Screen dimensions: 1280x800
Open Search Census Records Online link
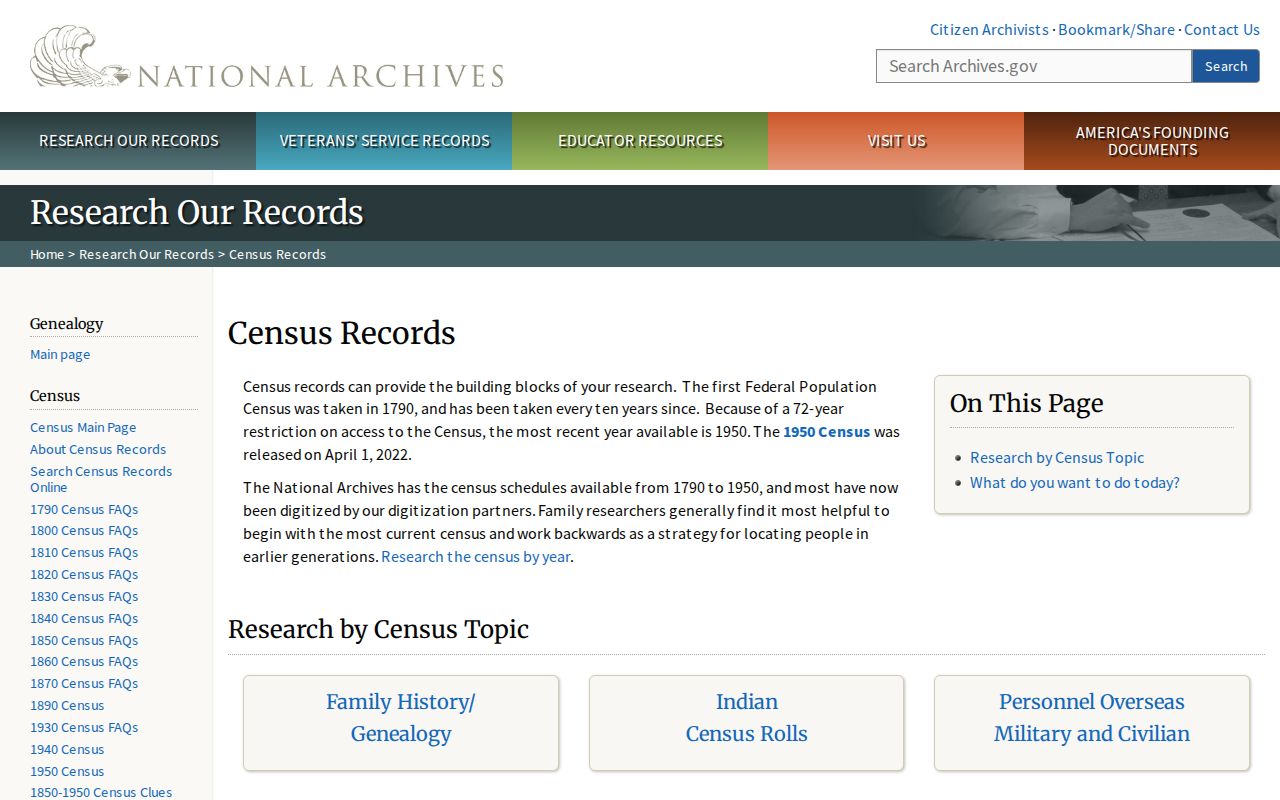101,480
